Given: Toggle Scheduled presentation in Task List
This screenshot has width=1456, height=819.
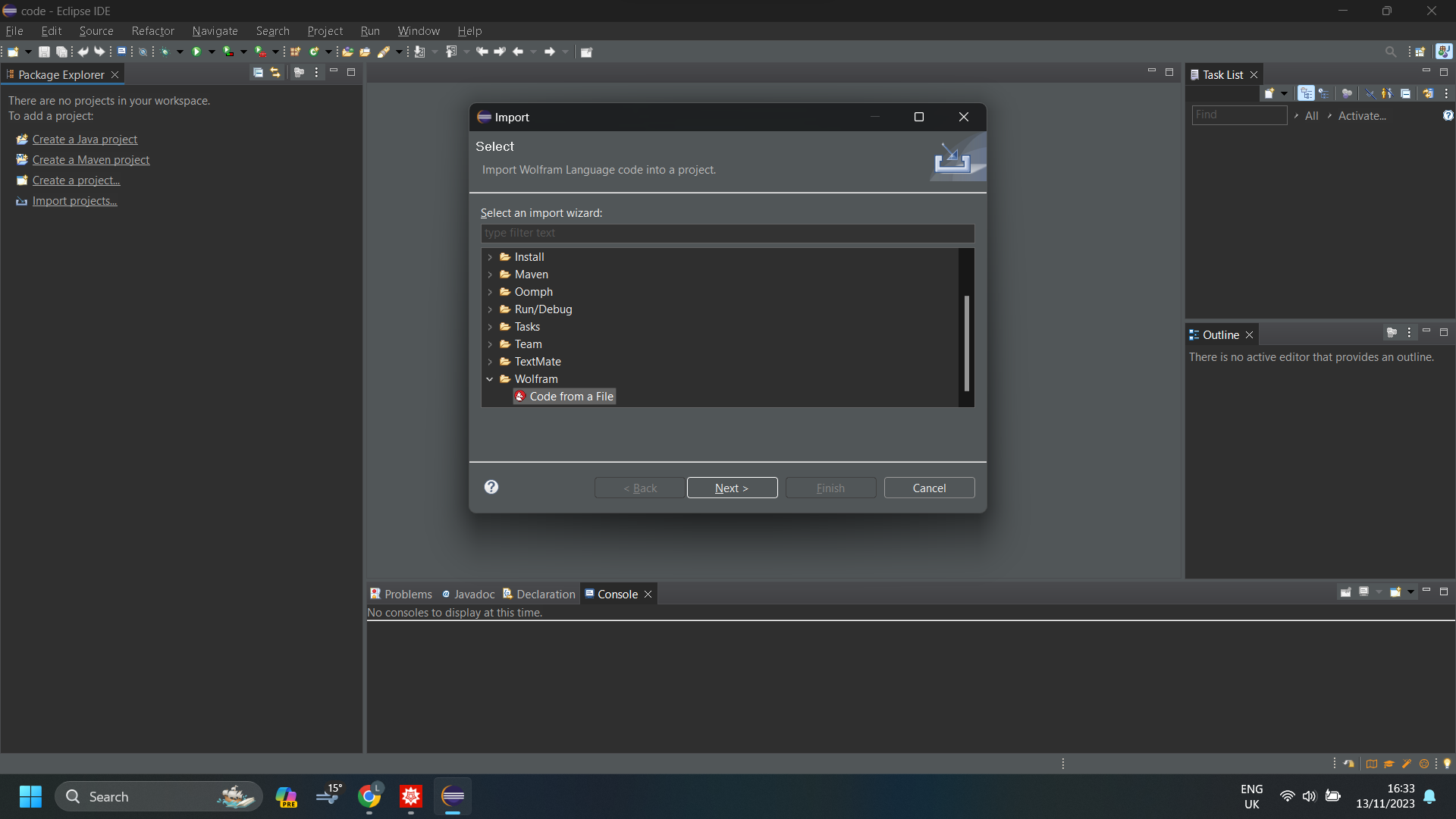Looking at the screenshot, I should (1324, 93).
